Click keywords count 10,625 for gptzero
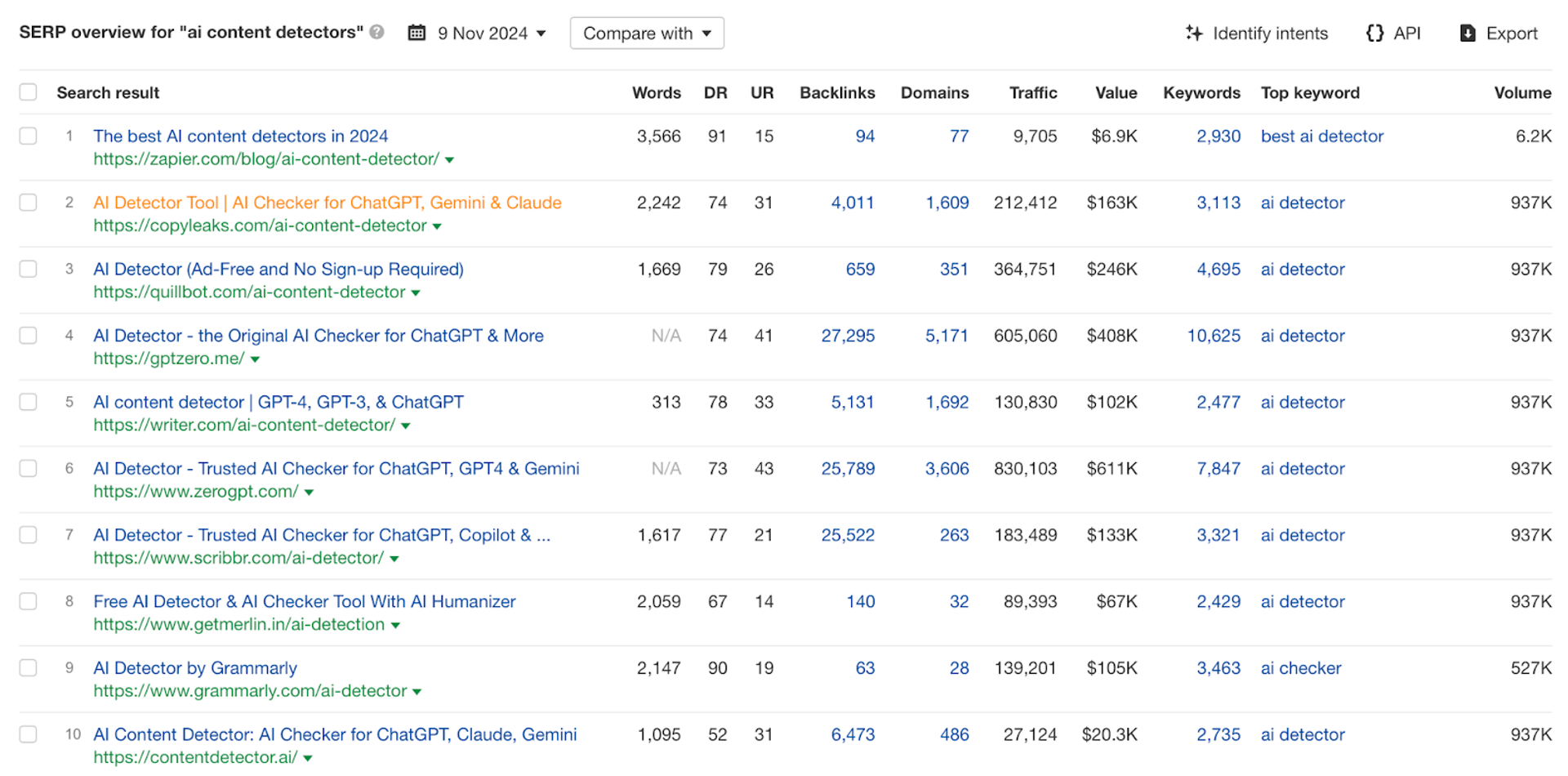This screenshot has width=1568, height=776. pos(1214,336)
